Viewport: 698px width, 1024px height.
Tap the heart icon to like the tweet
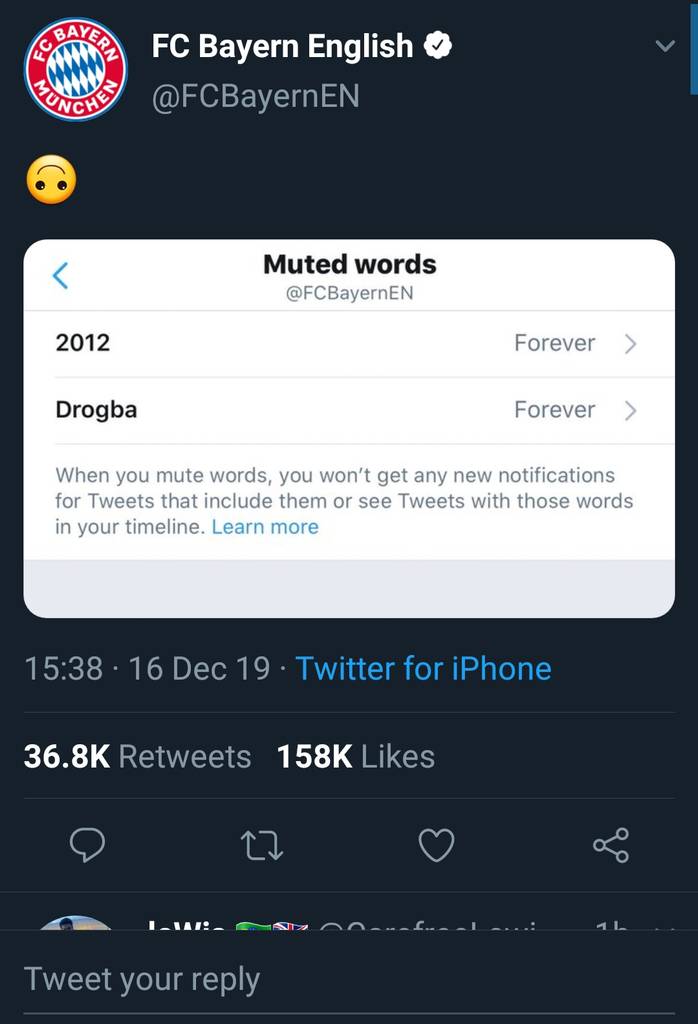(436, 846)
